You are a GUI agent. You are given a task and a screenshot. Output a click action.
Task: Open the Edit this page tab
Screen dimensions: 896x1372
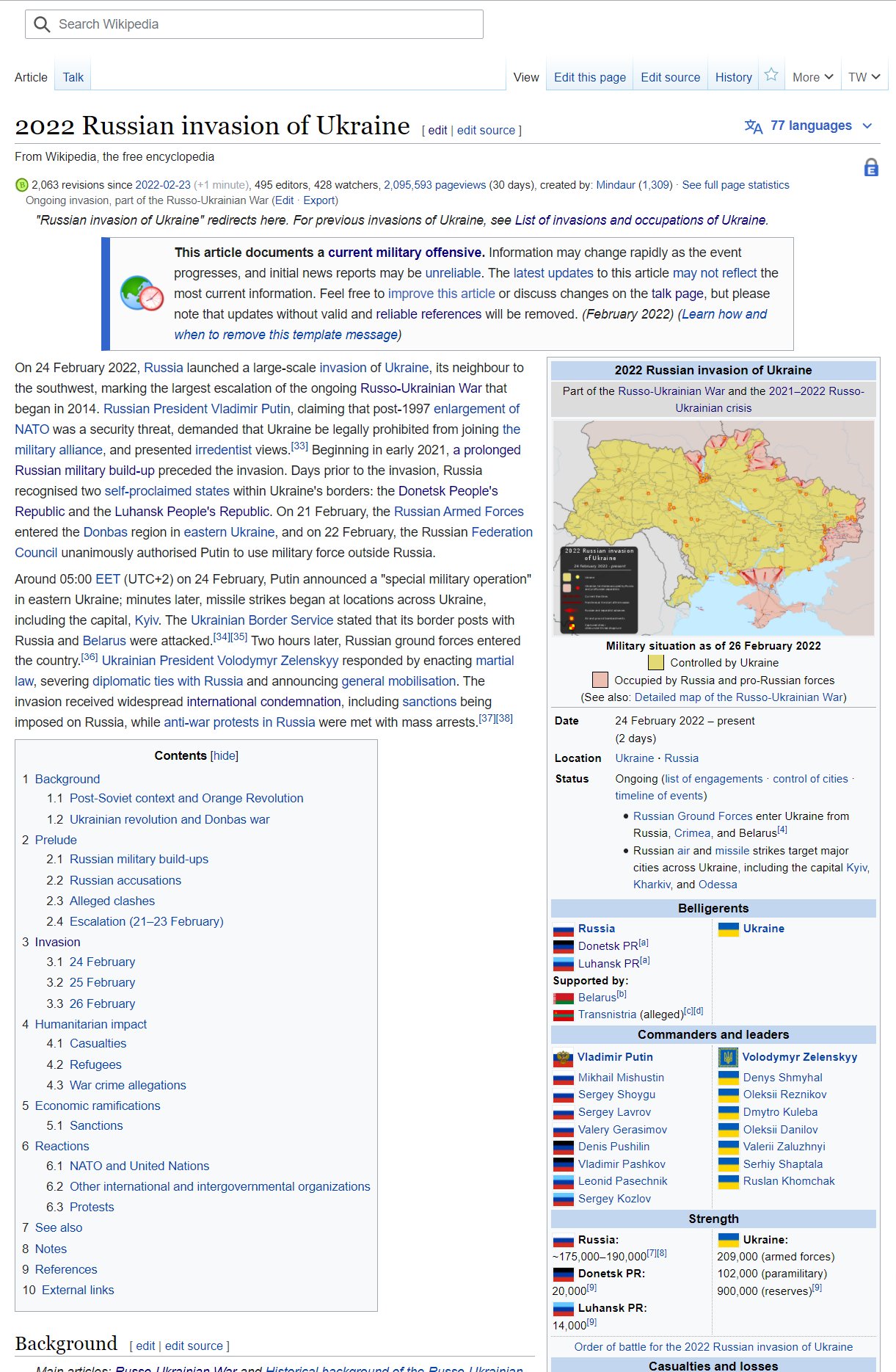pos(590,77)
